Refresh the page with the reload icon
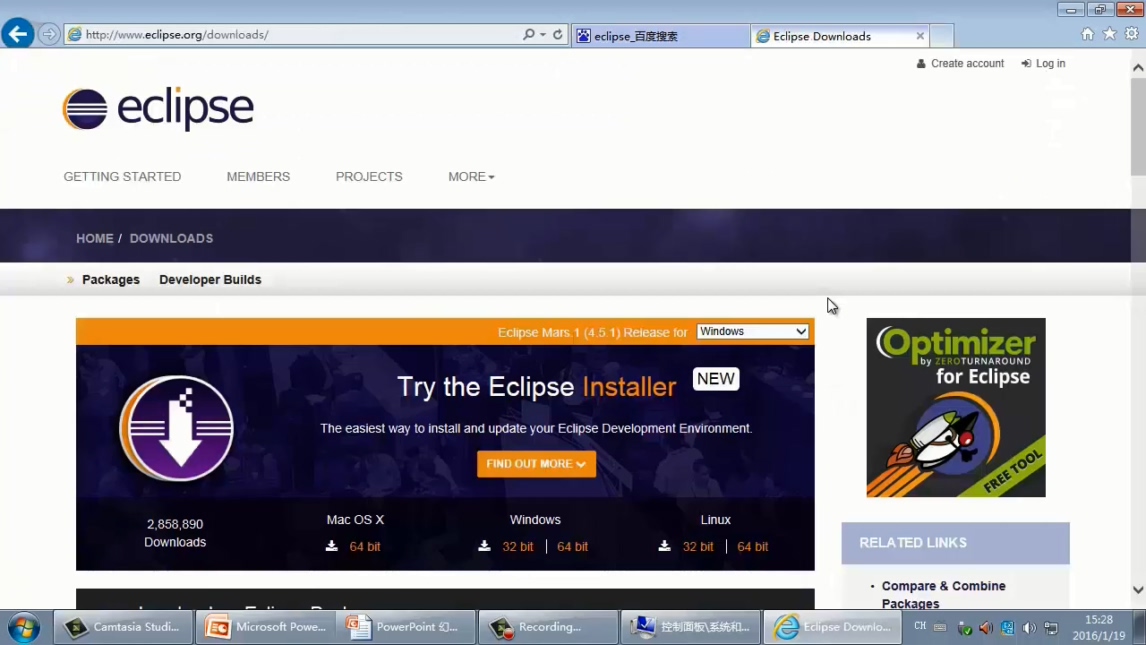Viewport: 1146px width, 645px height. tap(558, 34)
